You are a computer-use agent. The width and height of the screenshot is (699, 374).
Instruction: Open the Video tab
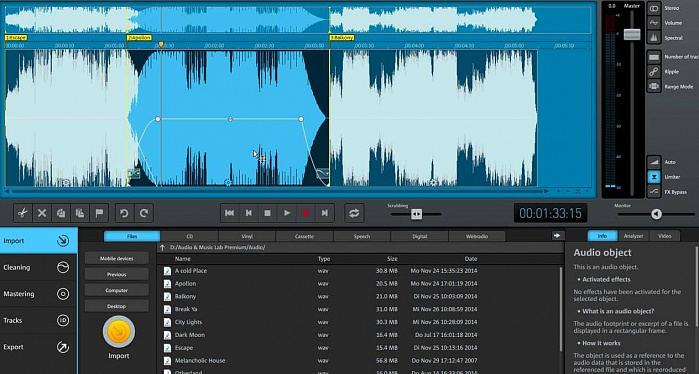665,236
